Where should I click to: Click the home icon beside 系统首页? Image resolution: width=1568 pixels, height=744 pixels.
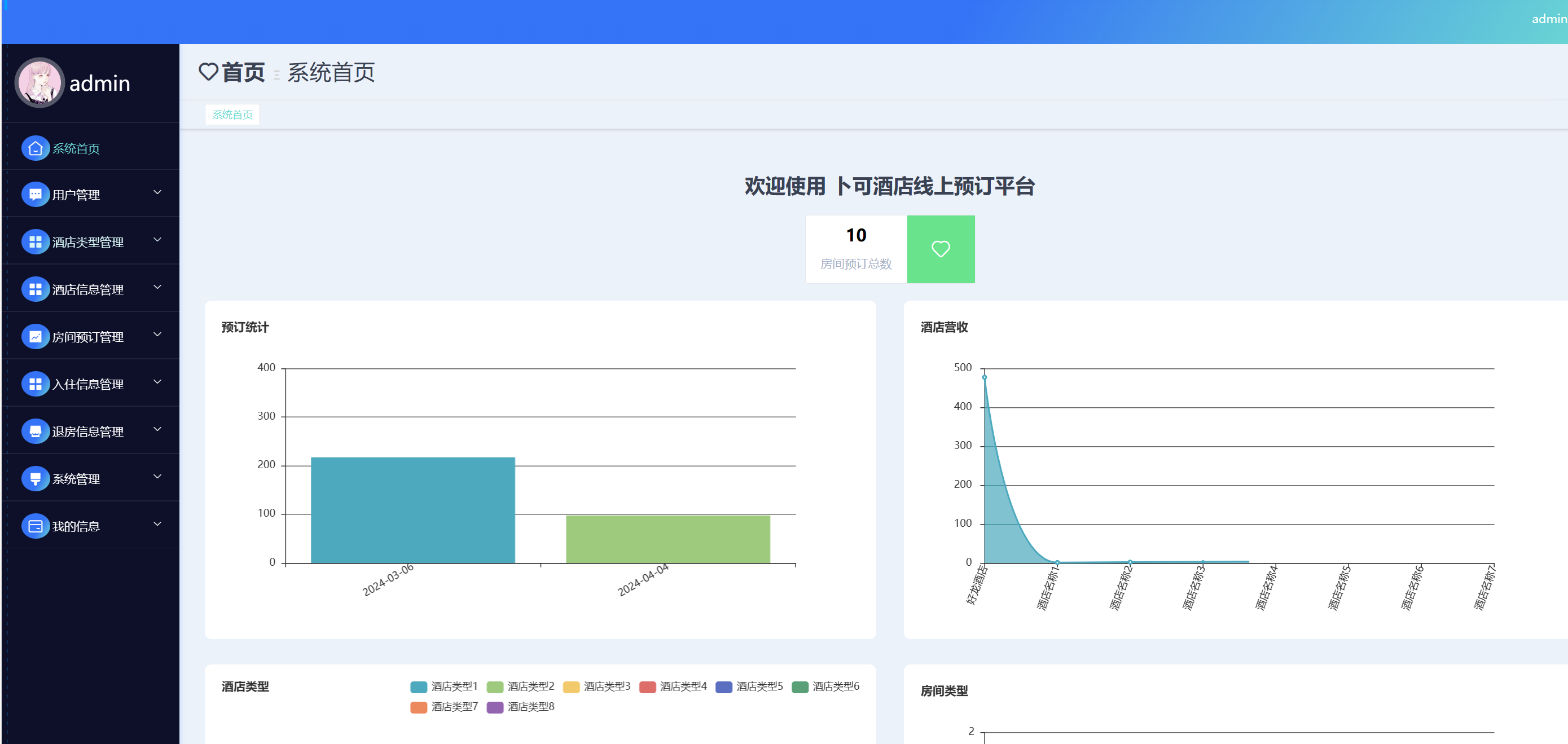pos(36,148)
